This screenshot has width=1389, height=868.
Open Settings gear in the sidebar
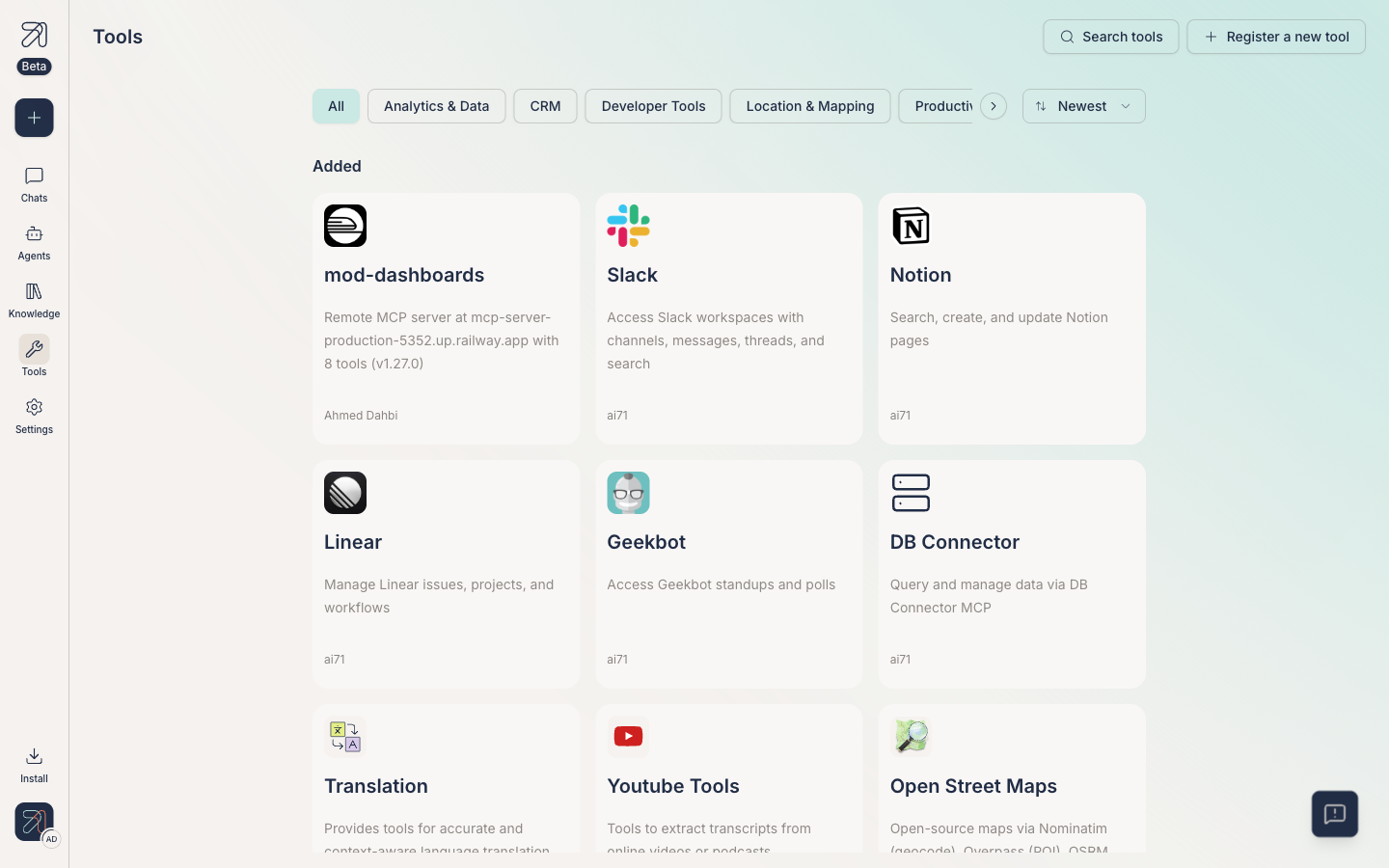click(x=34, y=416)
